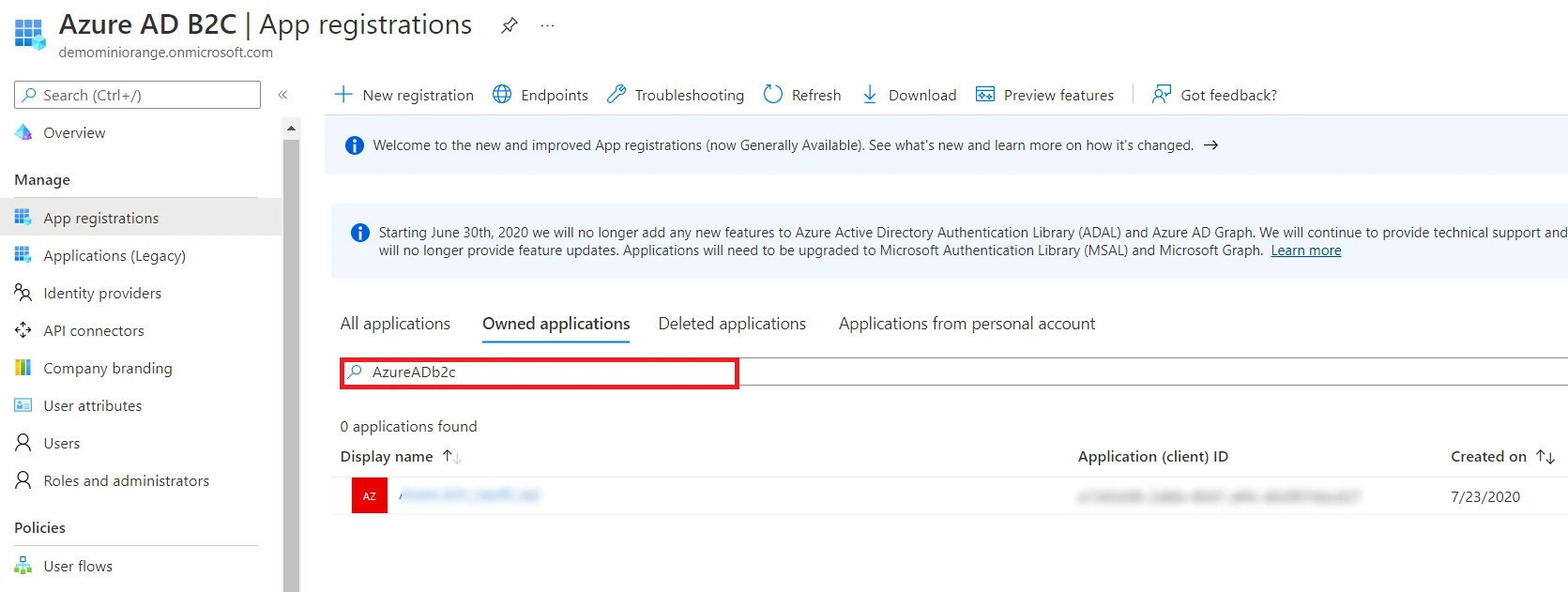
Task: Click the ADAL deprecation info icon
Action: [360, 233]
